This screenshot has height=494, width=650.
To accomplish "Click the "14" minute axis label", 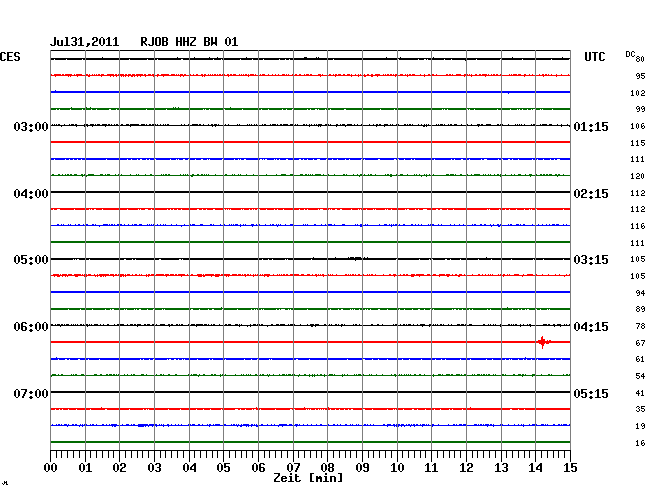I will 536,467.
